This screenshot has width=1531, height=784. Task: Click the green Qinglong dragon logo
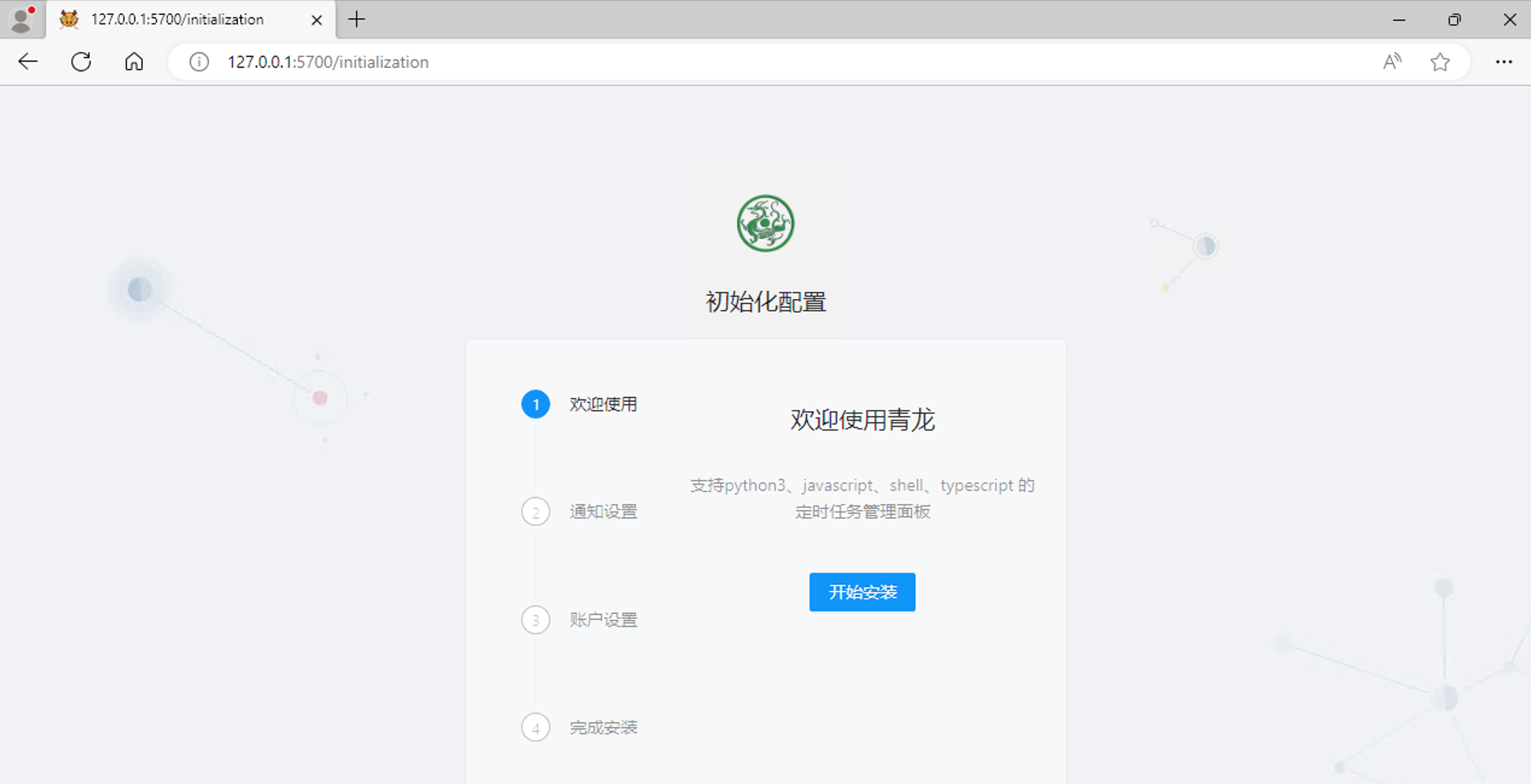(765, 223)
